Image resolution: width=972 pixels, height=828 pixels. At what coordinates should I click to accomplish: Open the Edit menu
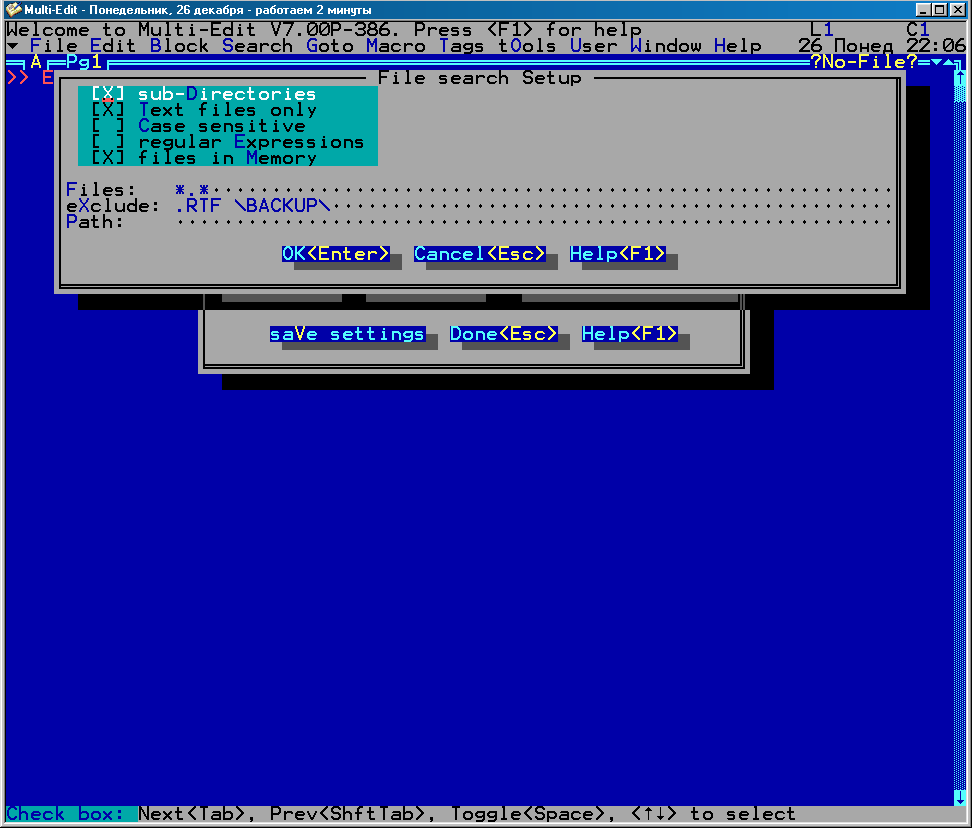pyautogui.click(x=113, y=46)
